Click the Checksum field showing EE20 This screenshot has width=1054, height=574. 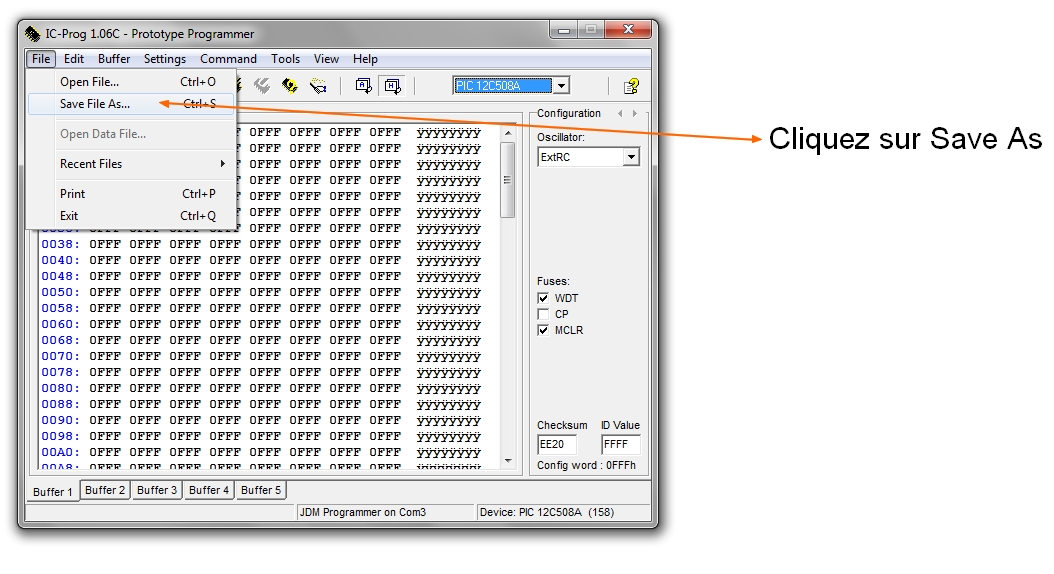pos(557,444)
